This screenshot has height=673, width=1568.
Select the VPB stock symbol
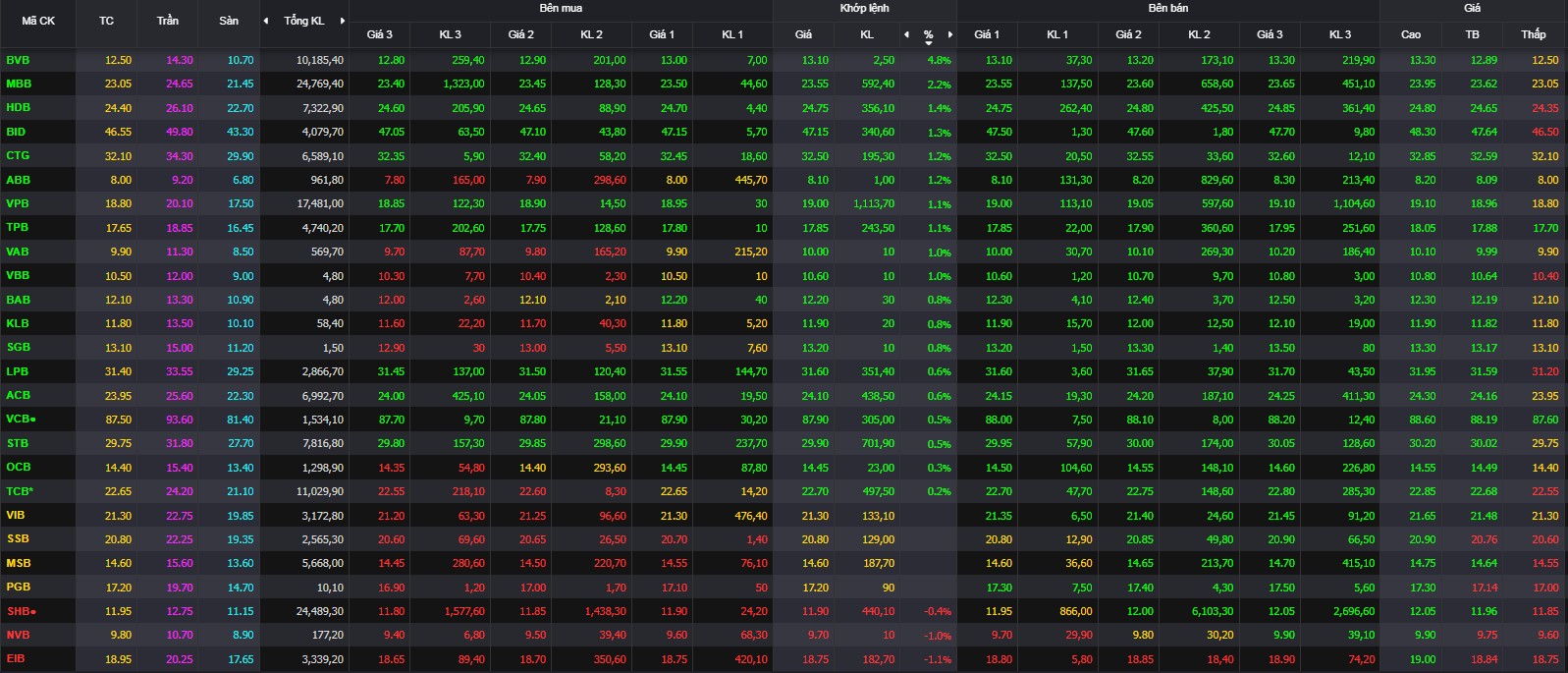tap(18, 203)
